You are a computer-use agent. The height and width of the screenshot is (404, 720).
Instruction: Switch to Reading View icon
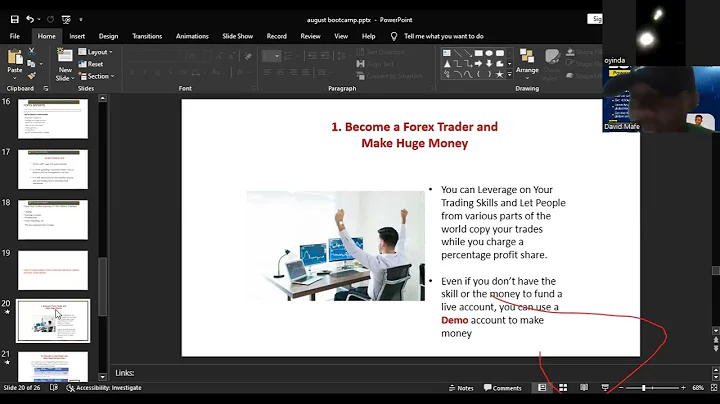(584, 388)
